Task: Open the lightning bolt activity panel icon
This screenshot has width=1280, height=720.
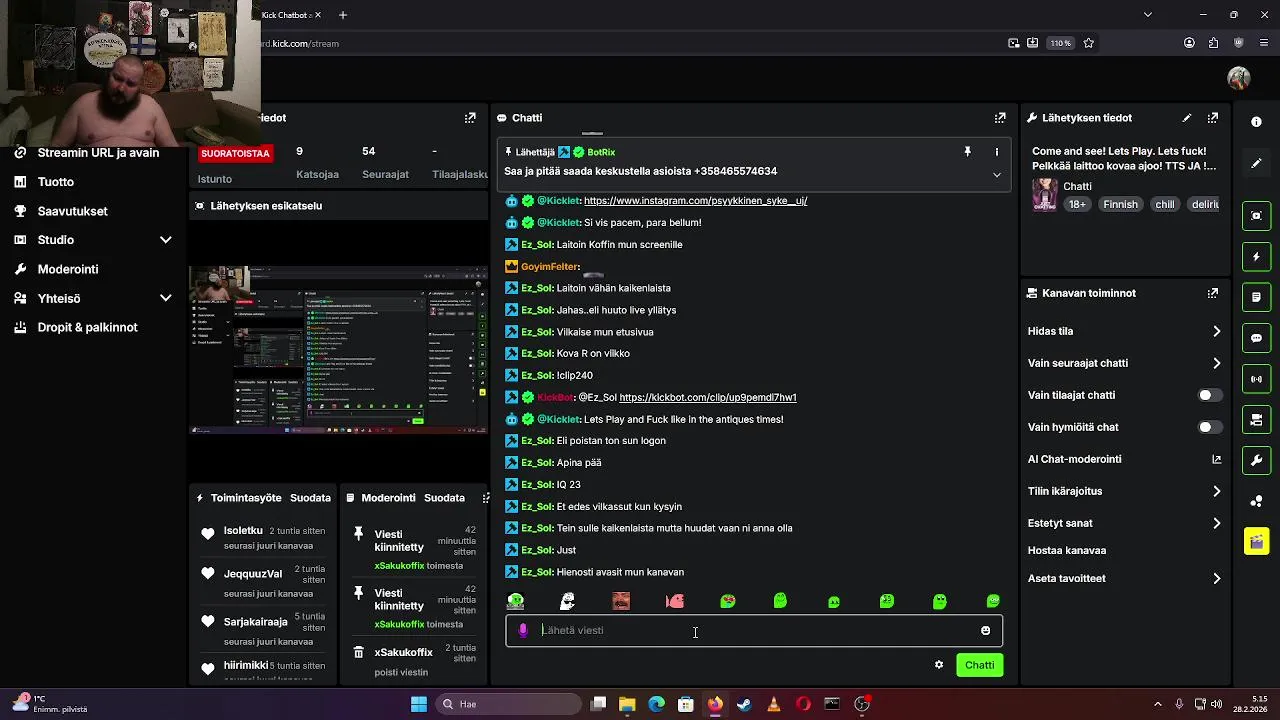Action: click(1256, 257)
